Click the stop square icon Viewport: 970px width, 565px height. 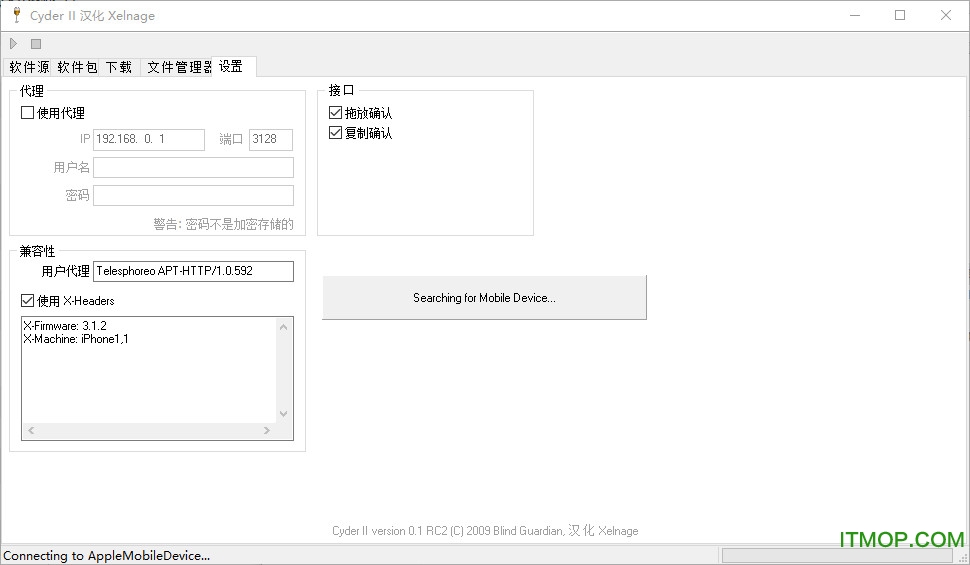coord(36,44)
